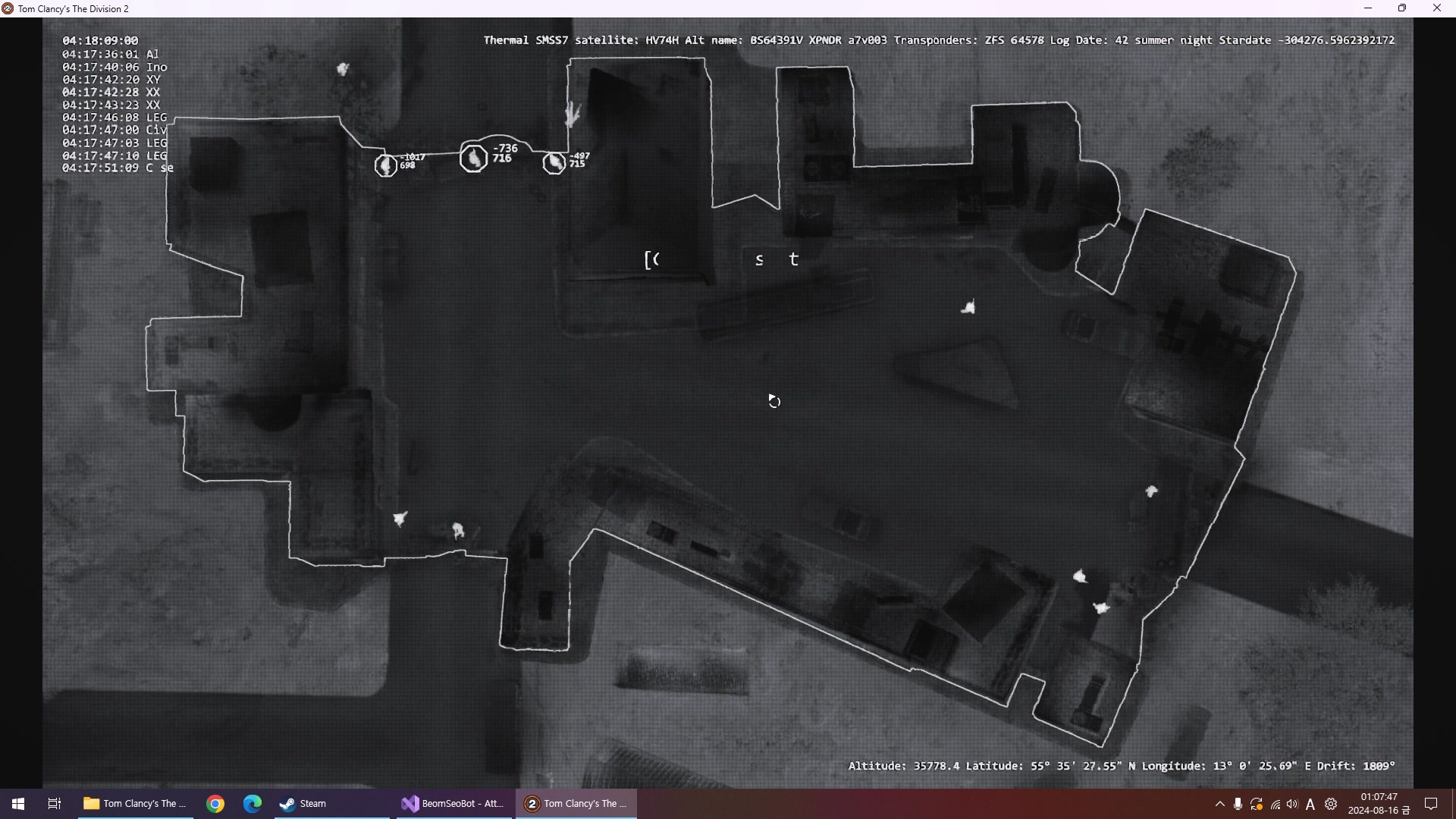Open network Wi-Fi flyout in tray
This screenshot has width=1456, height=819.
1276,805
